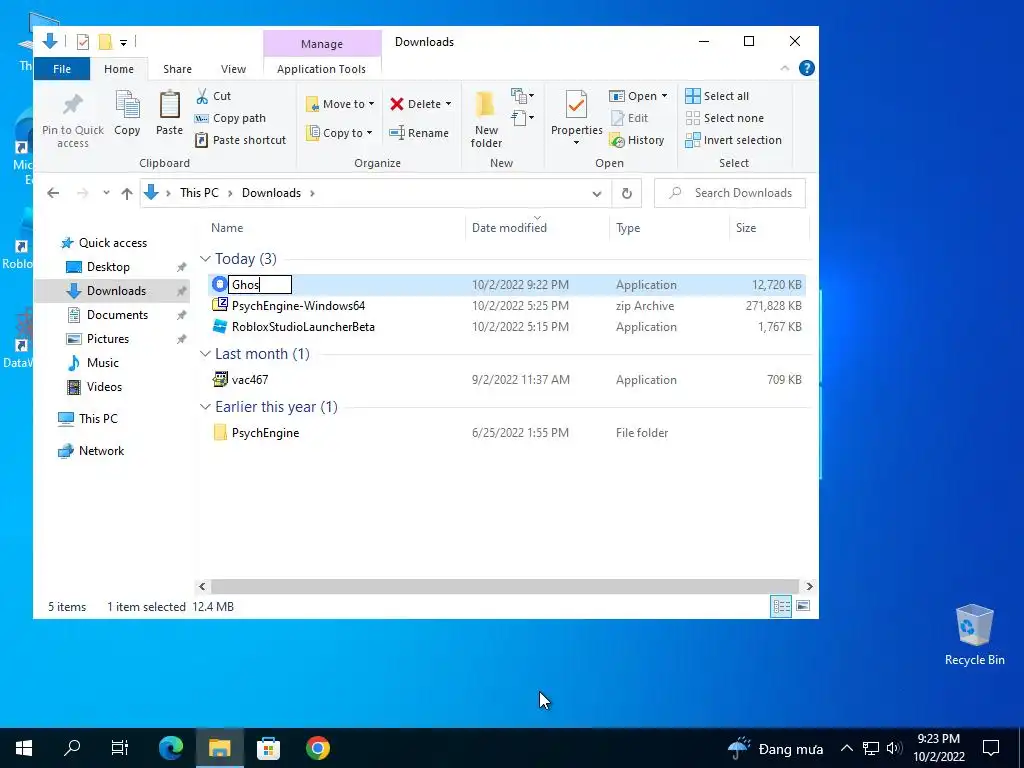Collapse the Last month (1) group
The width and height of the screenshot is (1024, 768).
[205, 354]
